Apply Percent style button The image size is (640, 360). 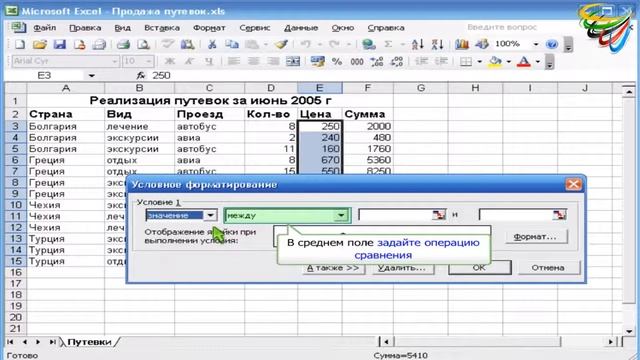pos(337,62)
